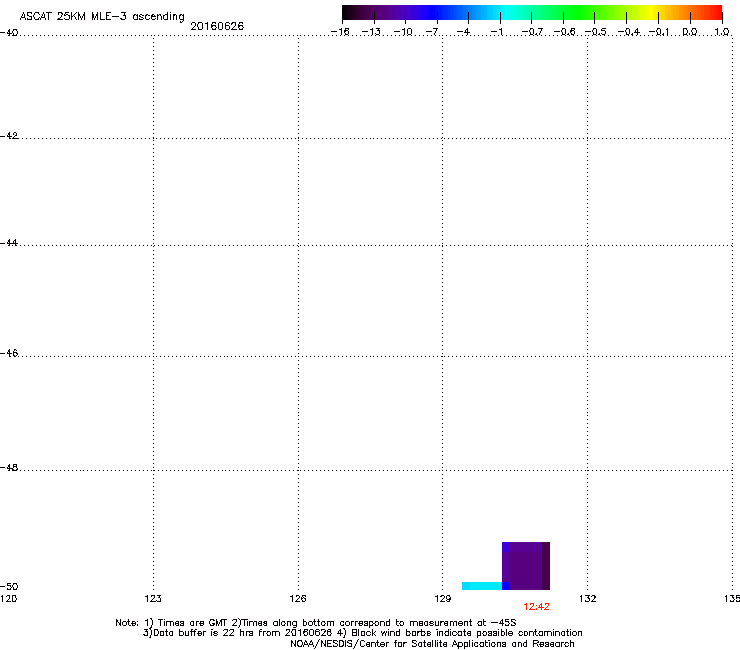Click the latitude axis label '-50'
This screenshot has width=740, height=650.
9,587
